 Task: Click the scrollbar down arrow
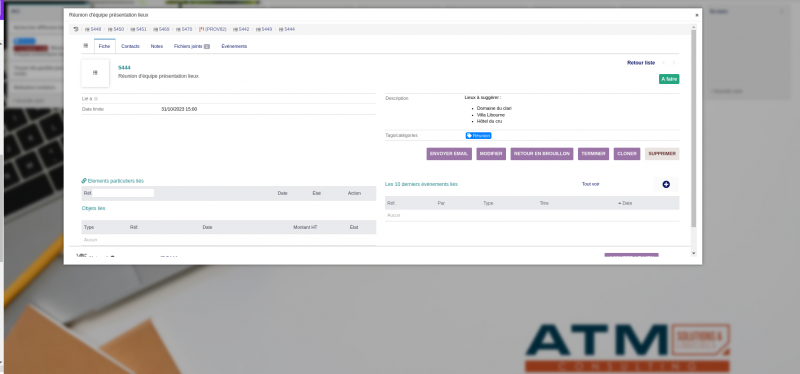(x=693, y=253)
